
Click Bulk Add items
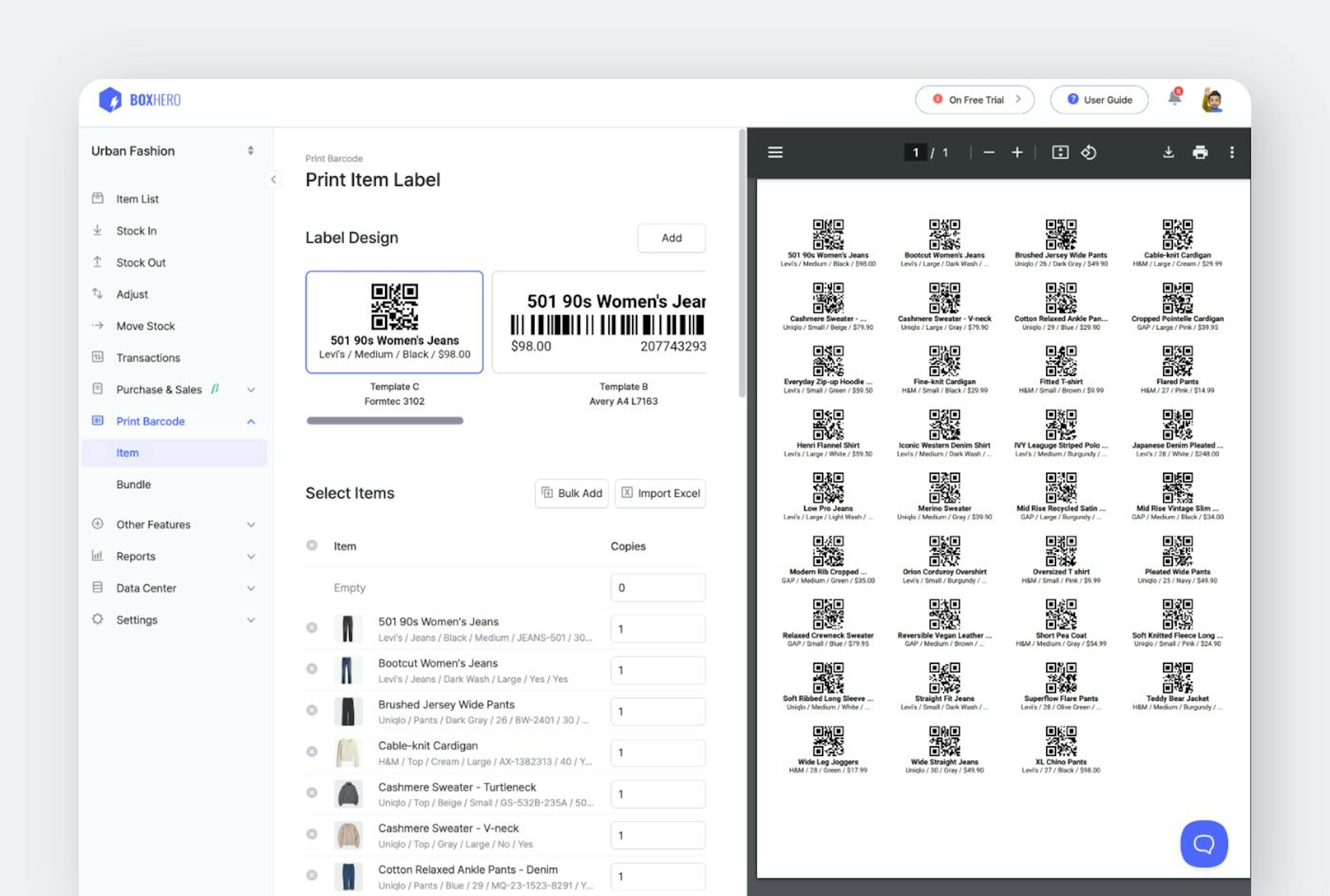(x=571, y=493)
